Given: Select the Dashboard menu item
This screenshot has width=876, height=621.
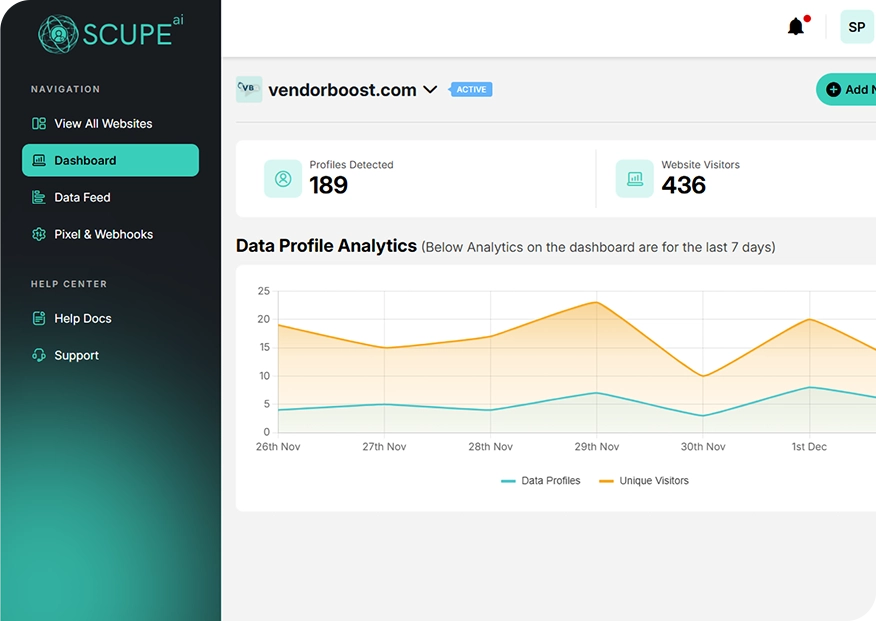Looking at the screenshot, I should point(110,161).
